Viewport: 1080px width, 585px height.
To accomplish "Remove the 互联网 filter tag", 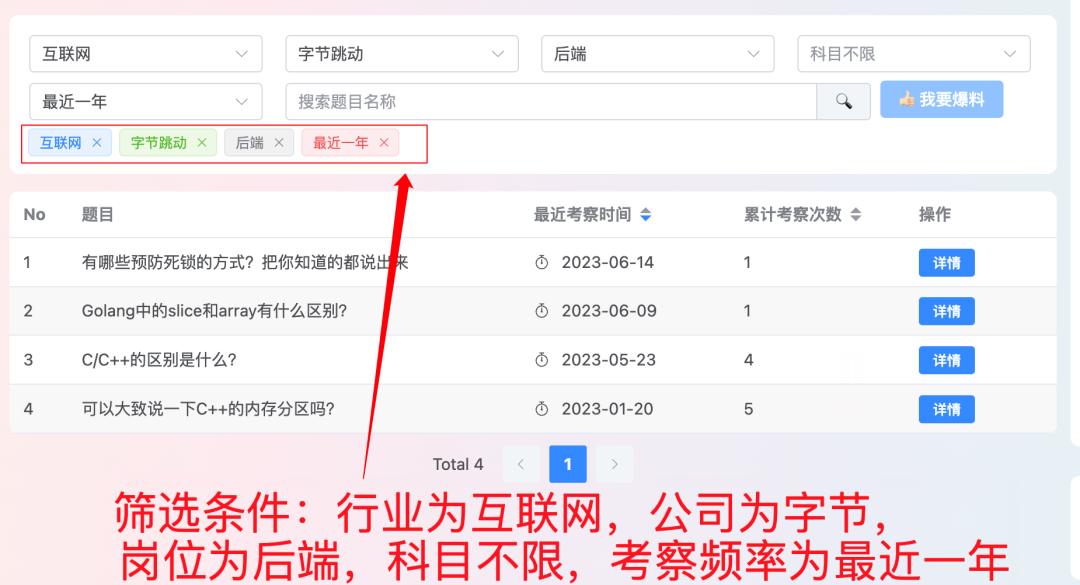I will click(96, 142).
